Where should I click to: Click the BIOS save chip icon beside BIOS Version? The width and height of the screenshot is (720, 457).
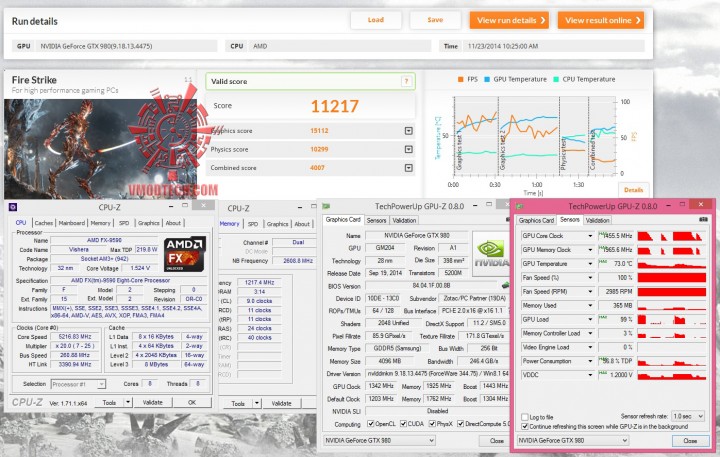point(505,286)
